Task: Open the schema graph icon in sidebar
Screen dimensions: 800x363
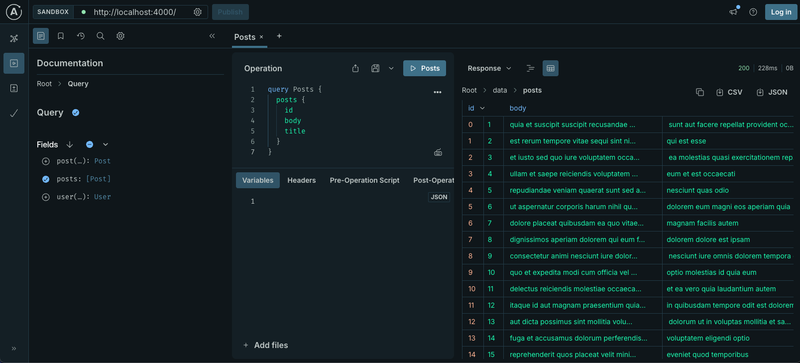Action: (x=14, y=38)
